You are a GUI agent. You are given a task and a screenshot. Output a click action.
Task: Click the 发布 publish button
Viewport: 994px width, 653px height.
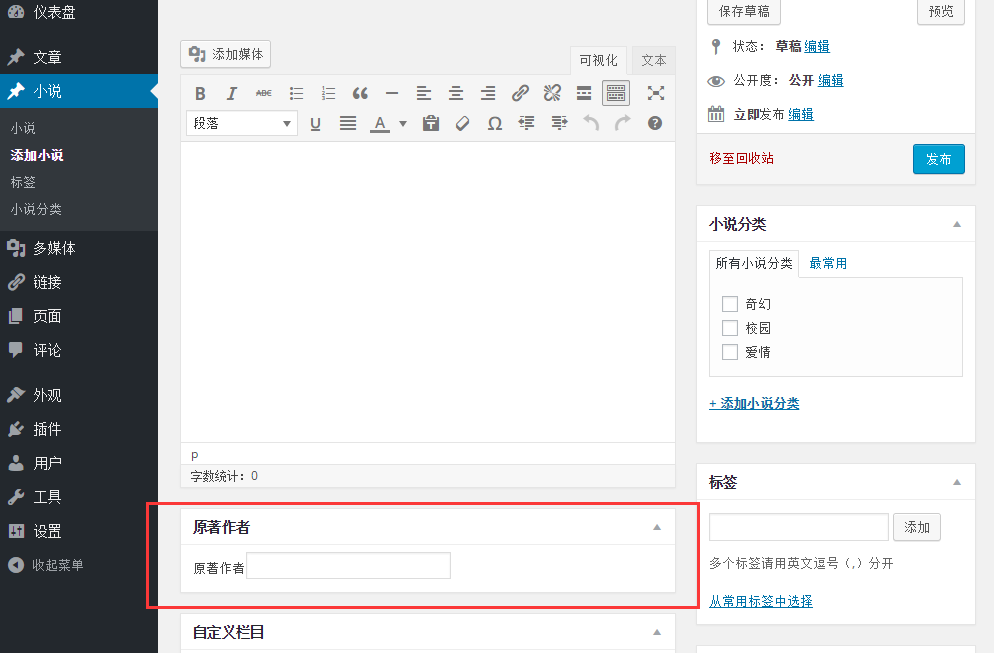click(x=938, y=158)
